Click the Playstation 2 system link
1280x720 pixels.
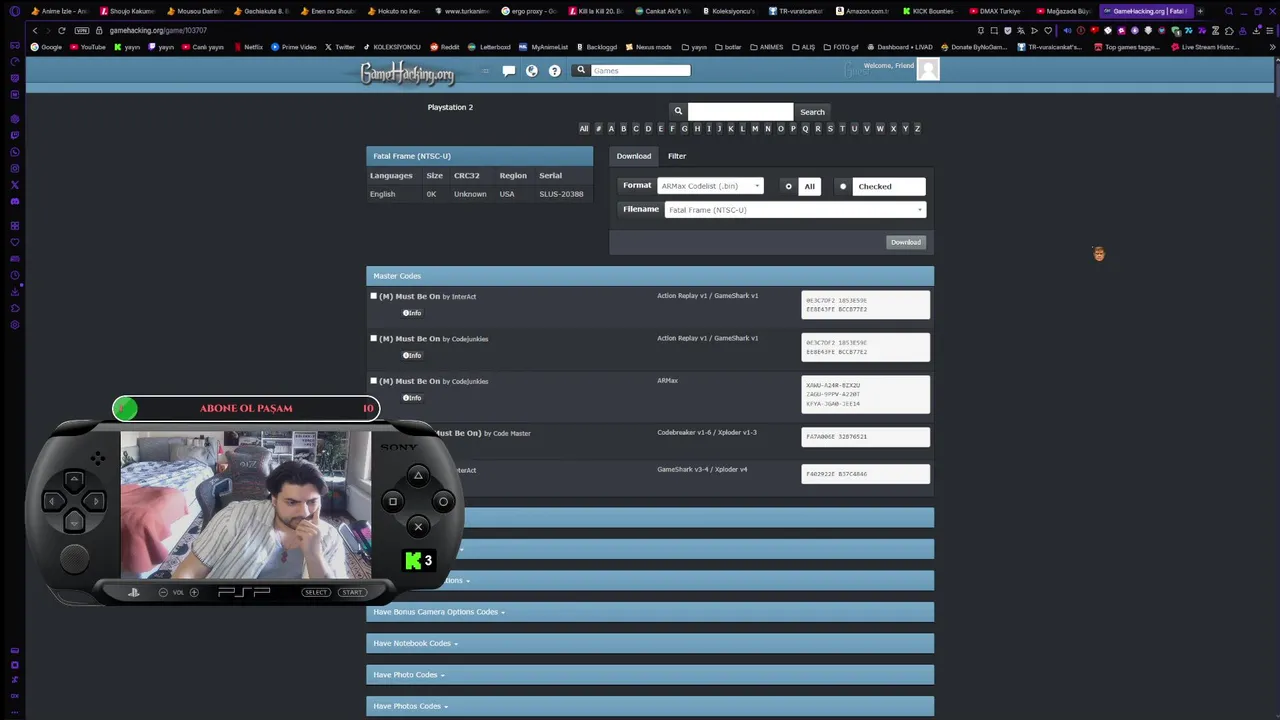pos(450,107)
